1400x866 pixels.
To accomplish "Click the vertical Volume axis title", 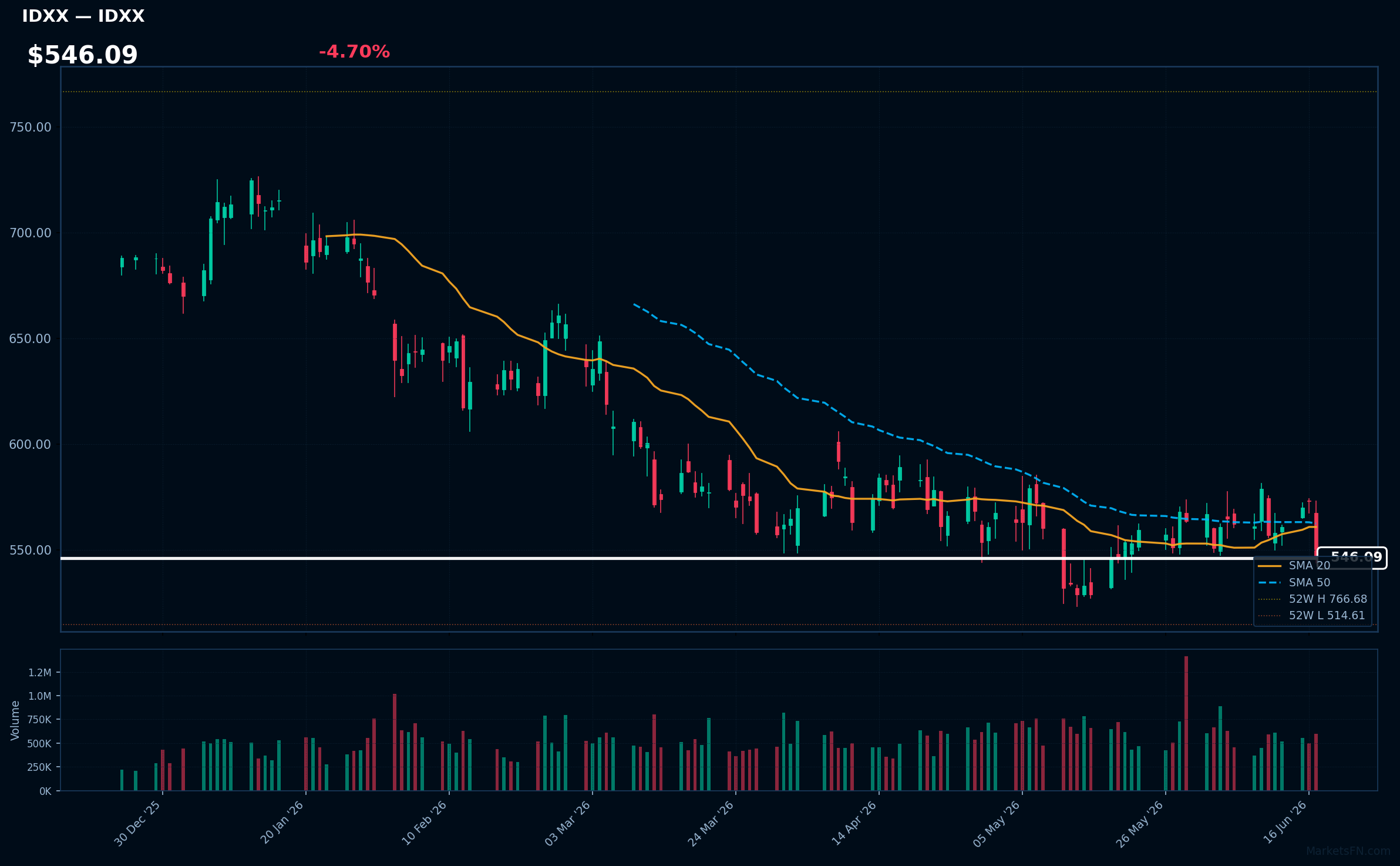I will pyautogui.click(x=15, y=720).
